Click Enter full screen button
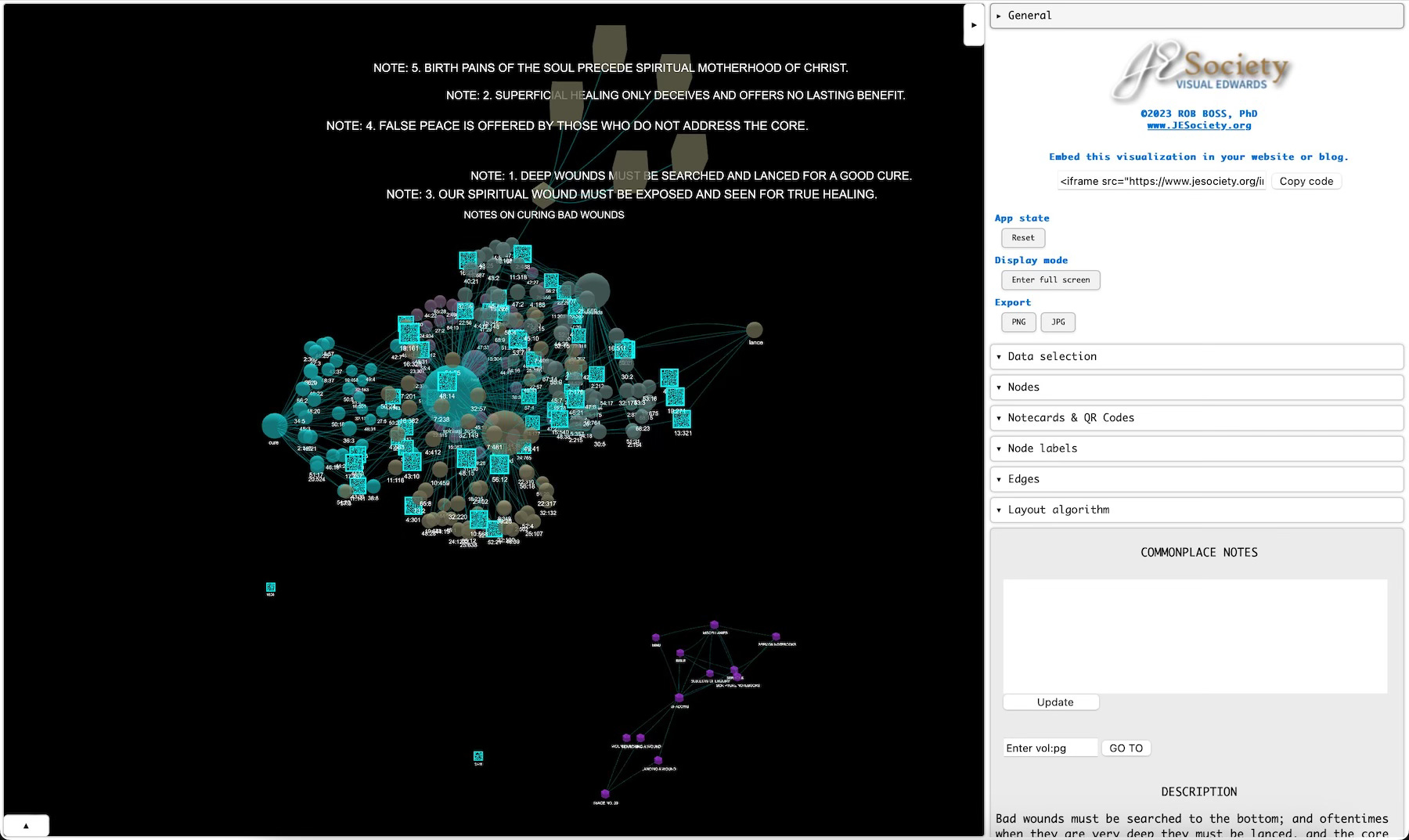 [x=1050, y=280]
